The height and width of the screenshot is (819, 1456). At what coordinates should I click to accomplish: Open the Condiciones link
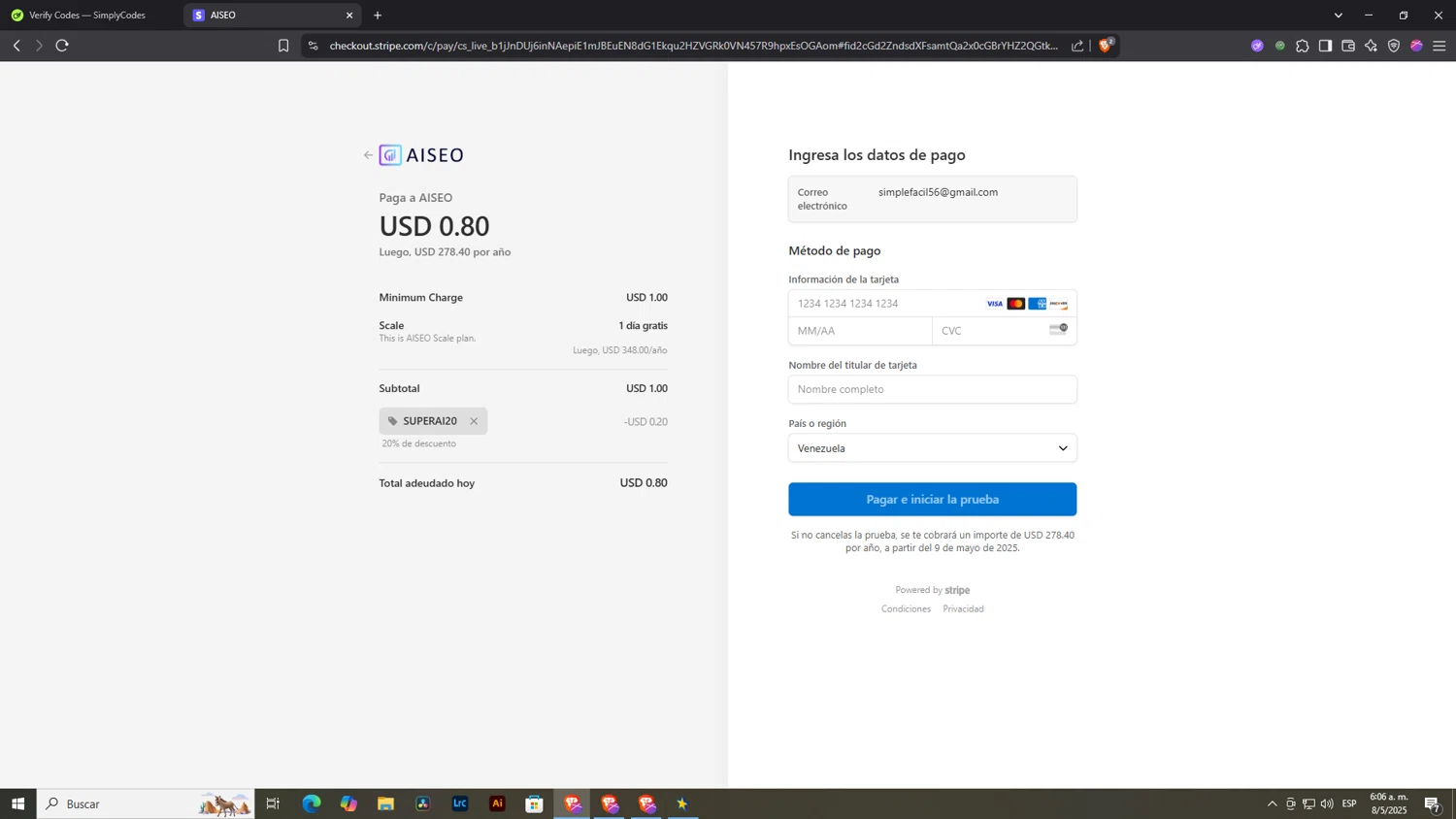tap(906, 608)
